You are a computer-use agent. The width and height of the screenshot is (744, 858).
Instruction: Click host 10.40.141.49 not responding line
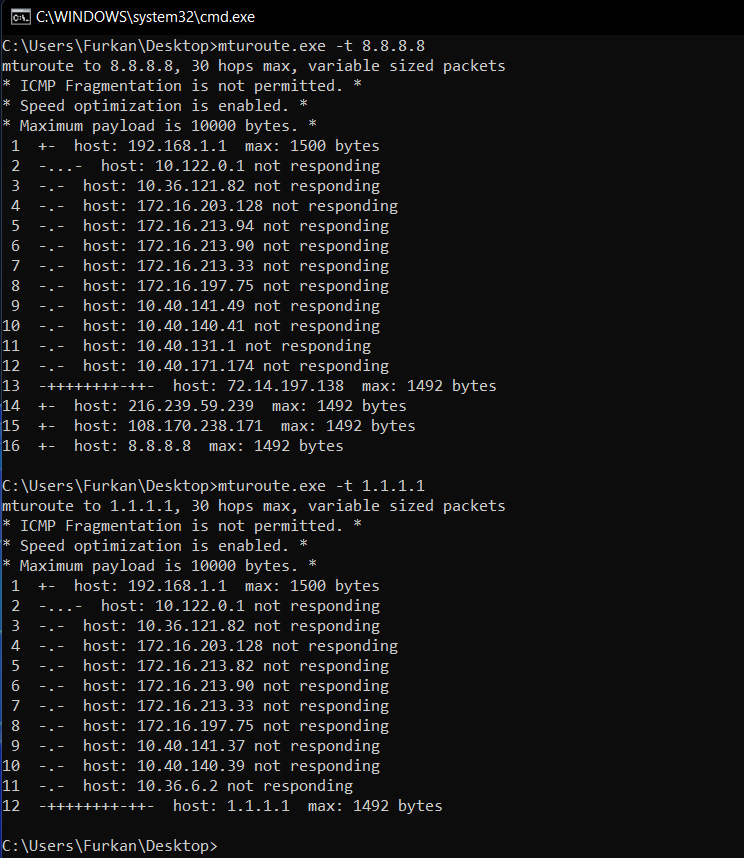(x=191, y=306)
